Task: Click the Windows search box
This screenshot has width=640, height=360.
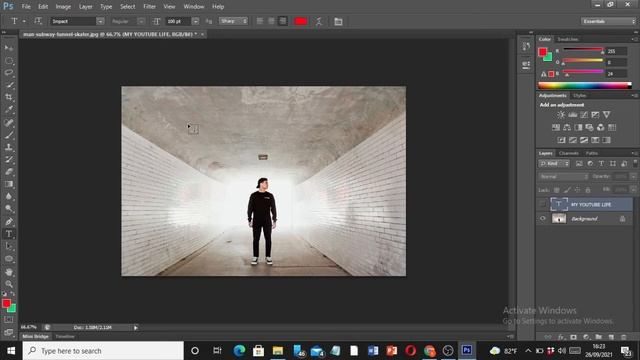Action: 103,351
